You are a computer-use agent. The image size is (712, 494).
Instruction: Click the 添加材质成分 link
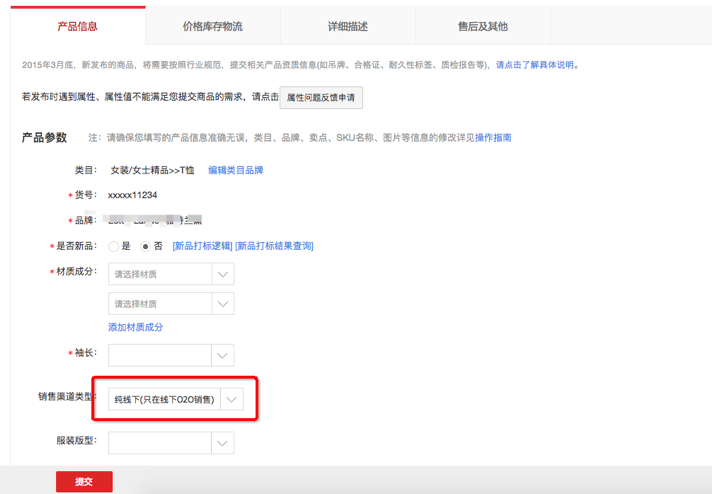pyautogui.click(x=135, y=327)
